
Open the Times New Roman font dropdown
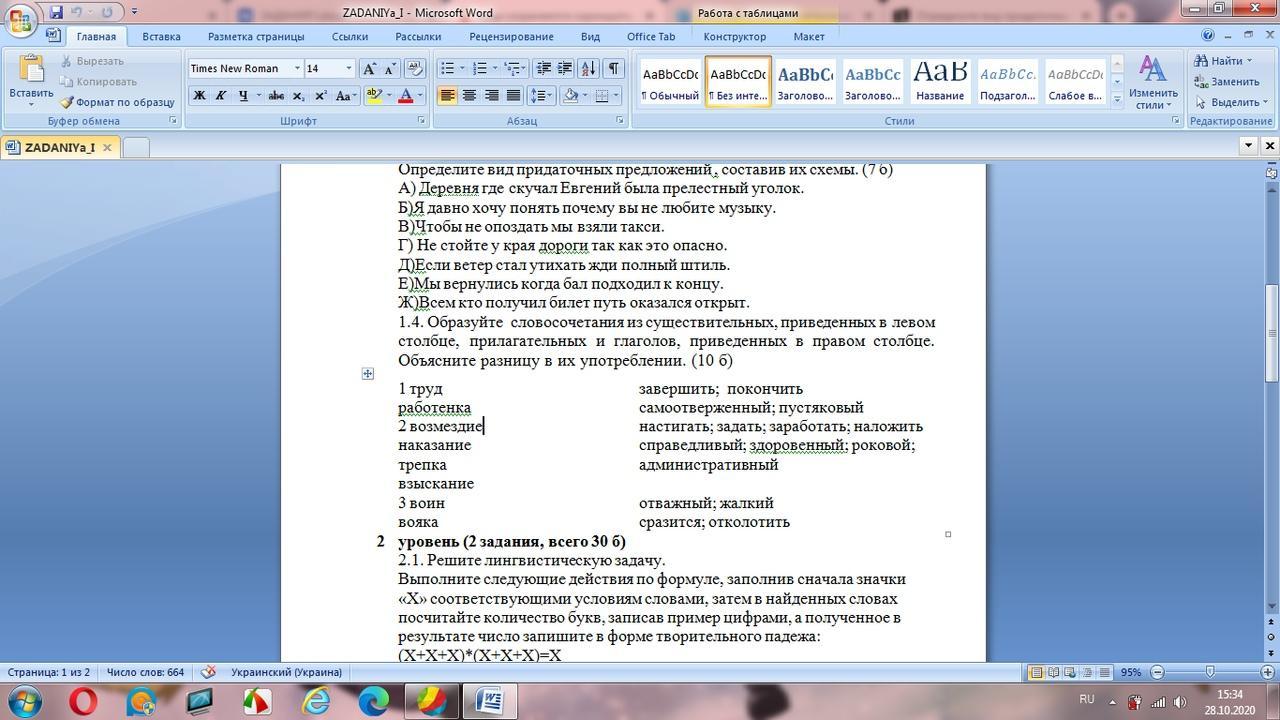(x=297, y=68)
